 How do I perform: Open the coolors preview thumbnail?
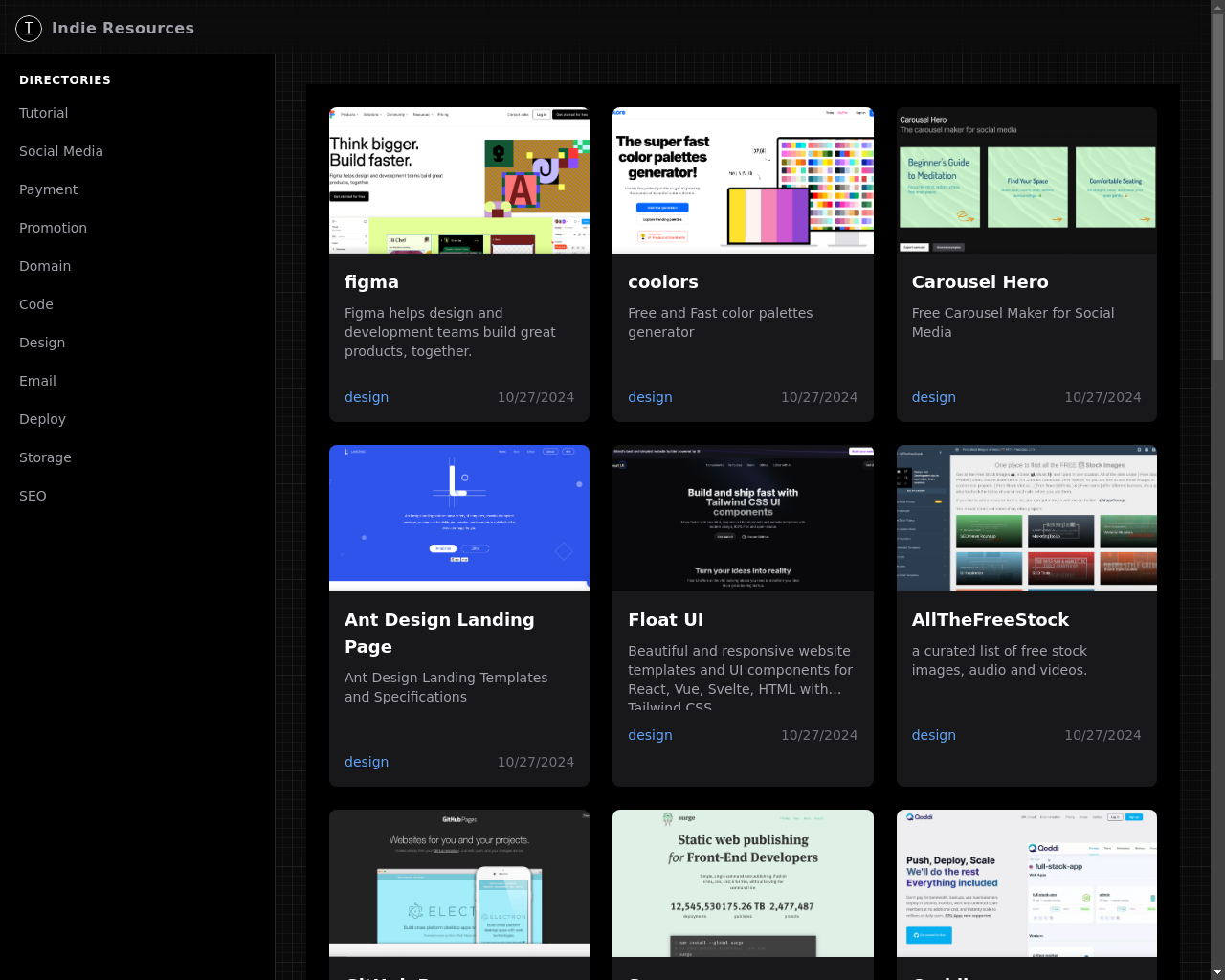tap(743, 180)
